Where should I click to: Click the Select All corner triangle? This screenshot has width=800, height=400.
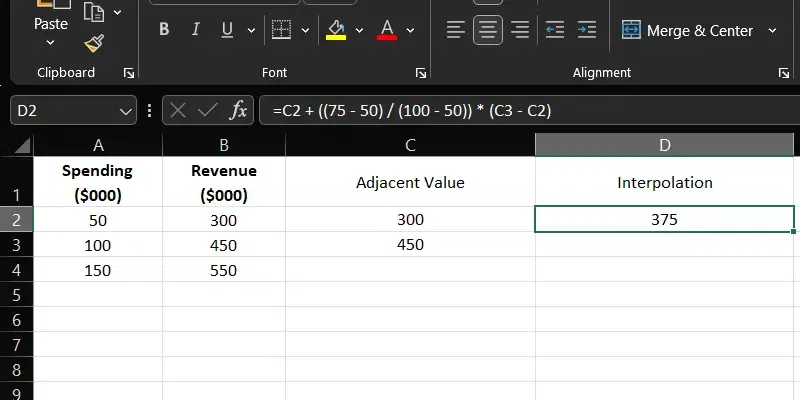pos(23,145)
